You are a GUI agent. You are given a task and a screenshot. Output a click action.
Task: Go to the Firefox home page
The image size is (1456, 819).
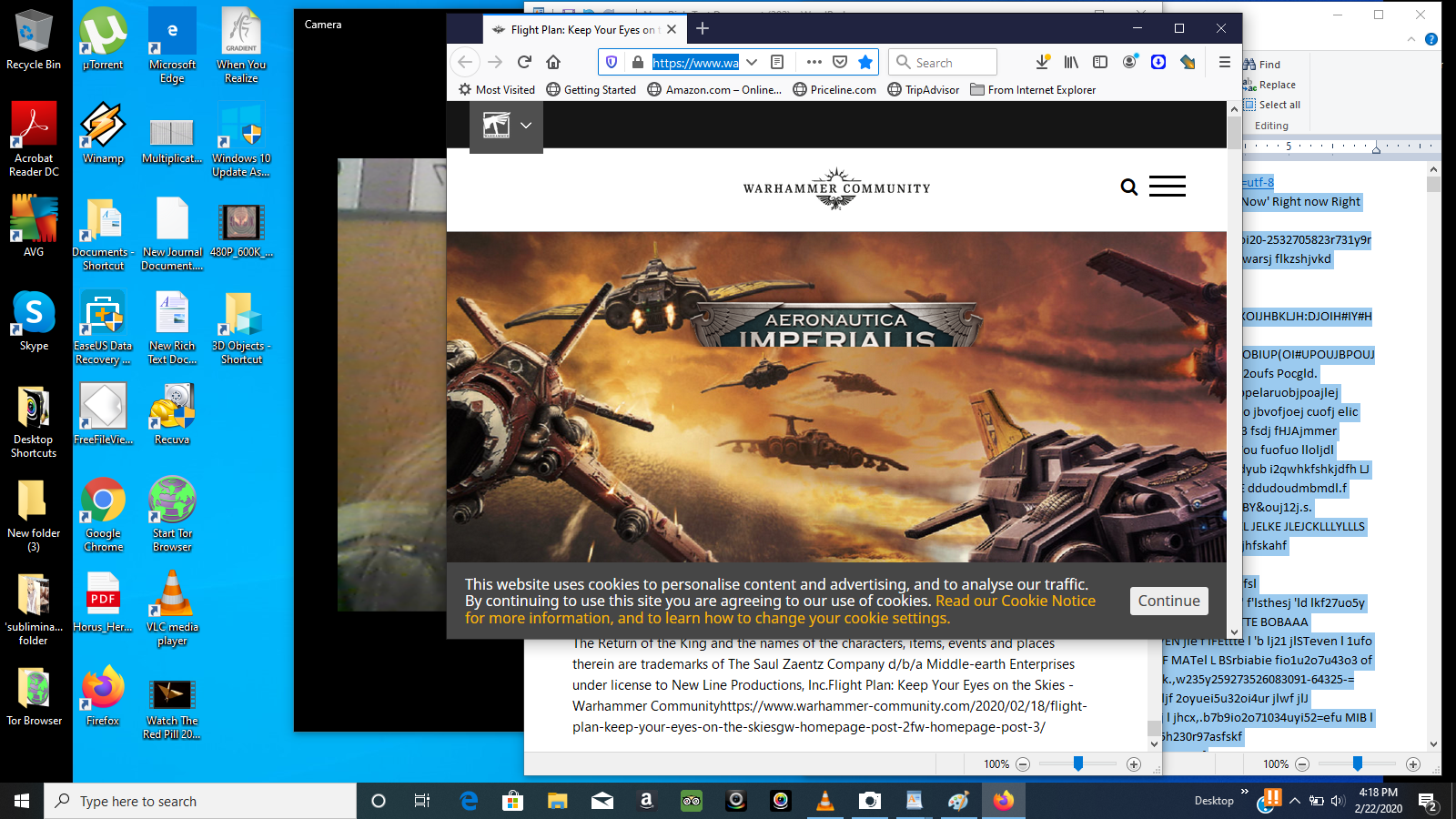point(553,62)
